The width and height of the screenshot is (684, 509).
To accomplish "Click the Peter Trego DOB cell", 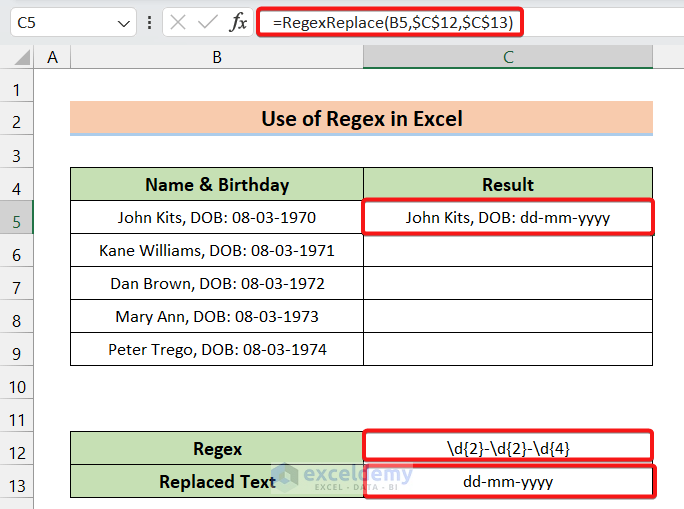I will point(216,350).
